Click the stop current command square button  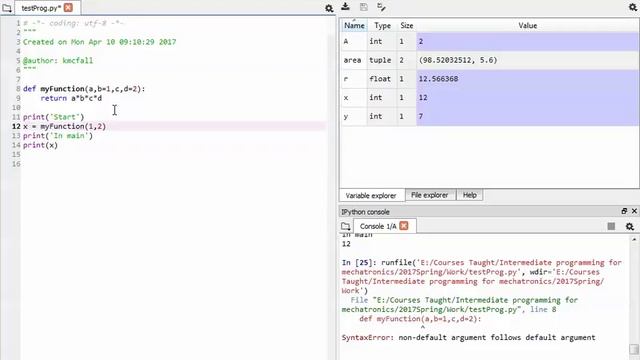click(611, 226)
